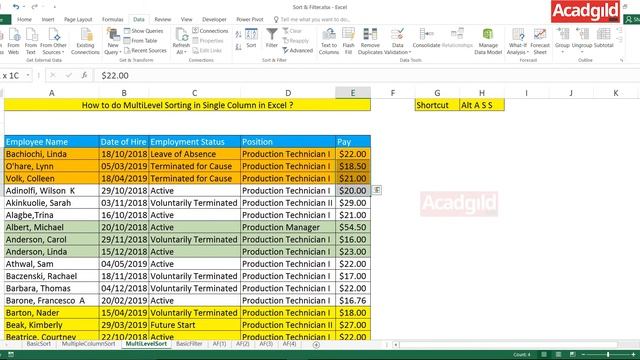Click the Redo icon in title bar
This screenshot has height=360, width=640.
click(35, 7)
